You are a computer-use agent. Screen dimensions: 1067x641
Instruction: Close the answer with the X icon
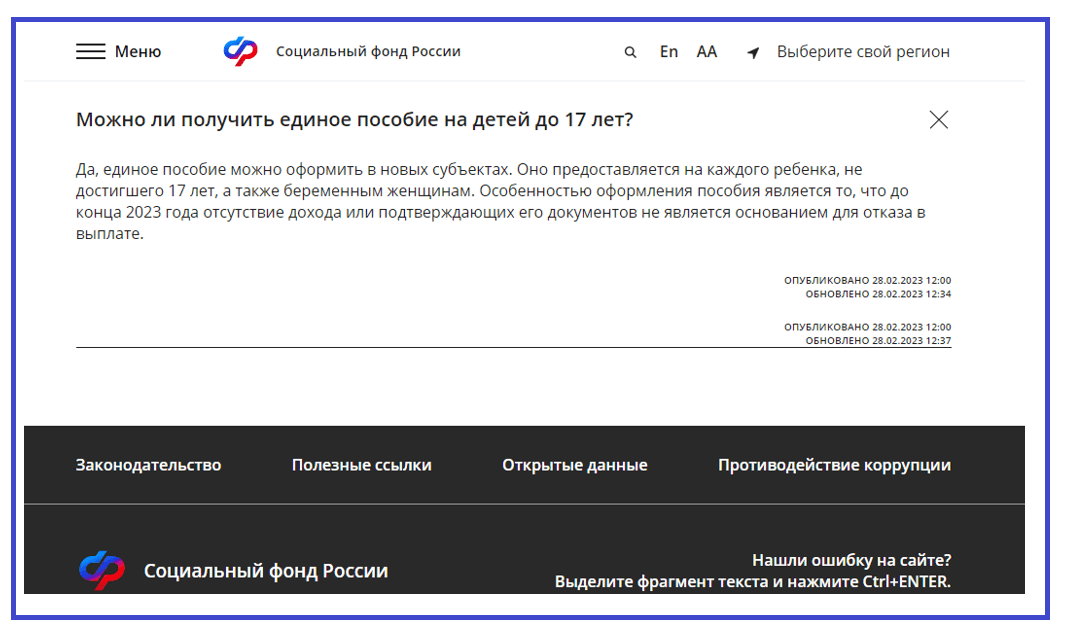938,120
